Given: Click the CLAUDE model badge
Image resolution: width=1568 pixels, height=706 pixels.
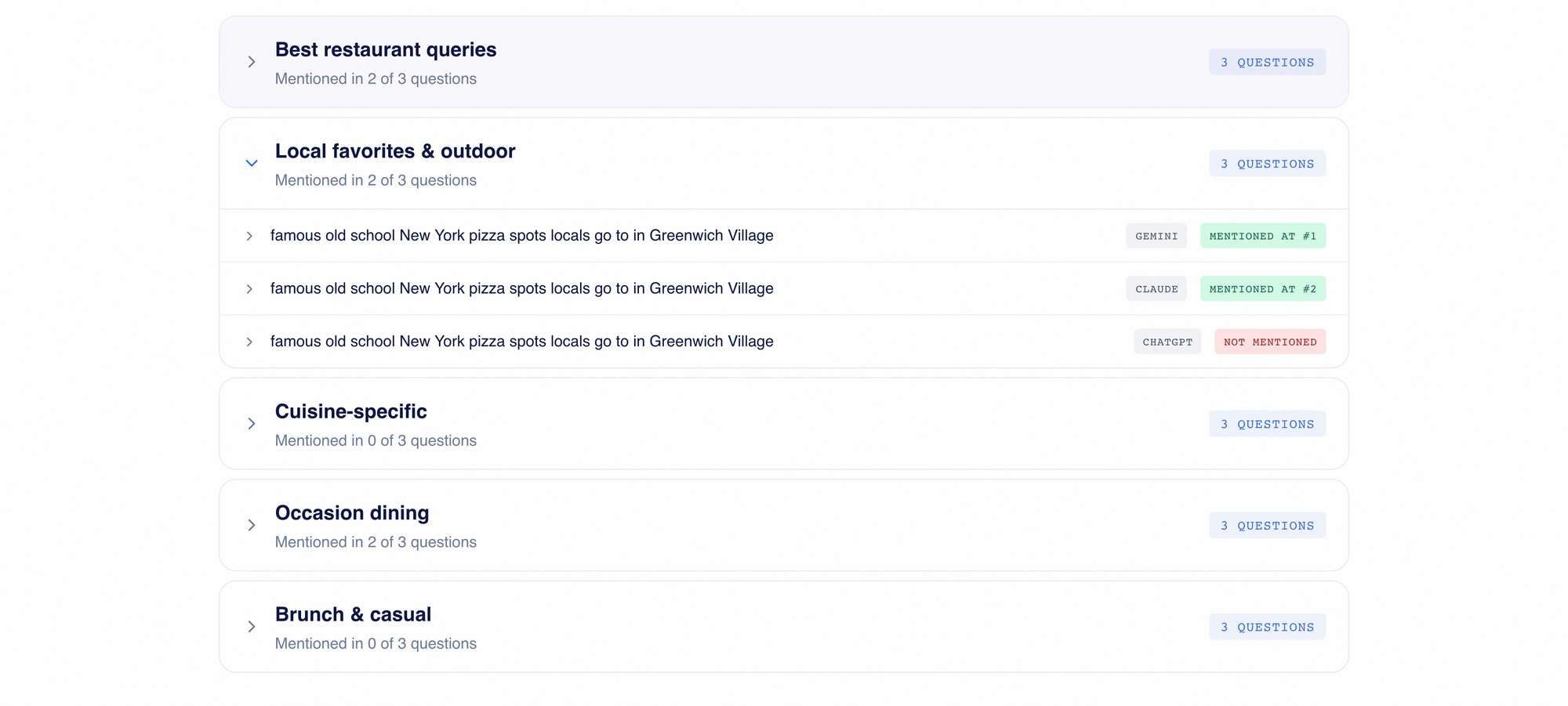Looking at the screenshot, I should coord(1156,289).
